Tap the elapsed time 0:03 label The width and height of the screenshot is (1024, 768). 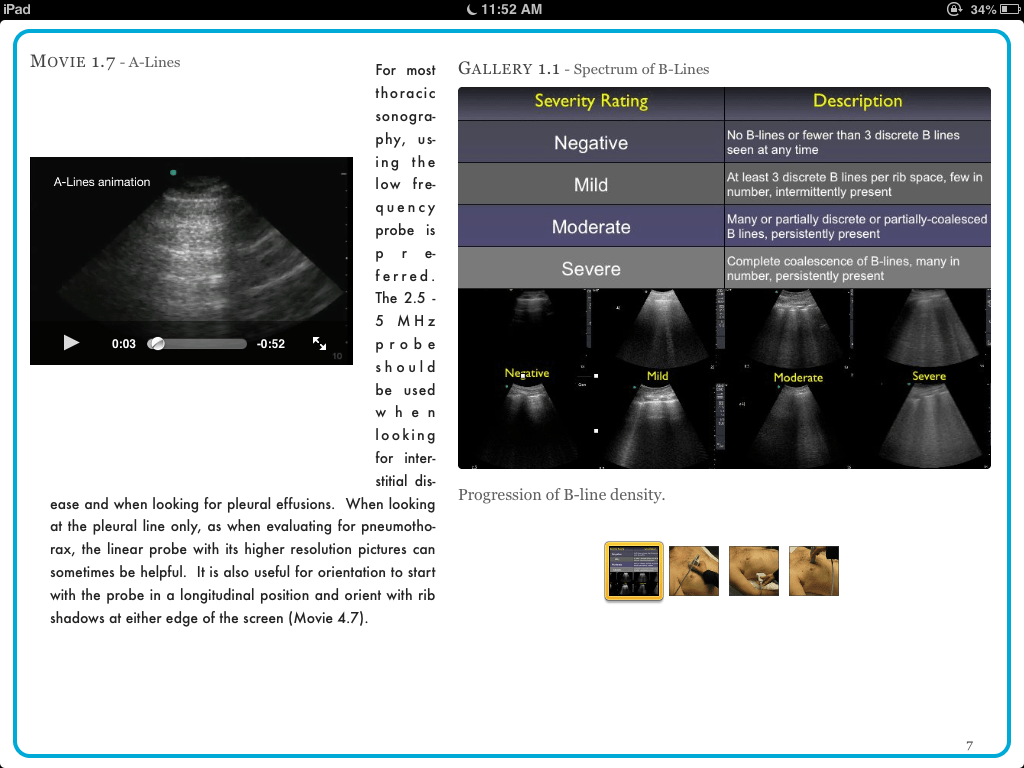pyautogui.click(x=123, y=343)
